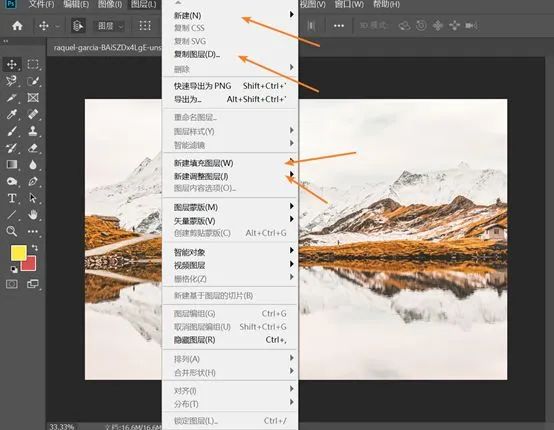Toggle Auto-Select layer icon in options bar

(78, 25)
